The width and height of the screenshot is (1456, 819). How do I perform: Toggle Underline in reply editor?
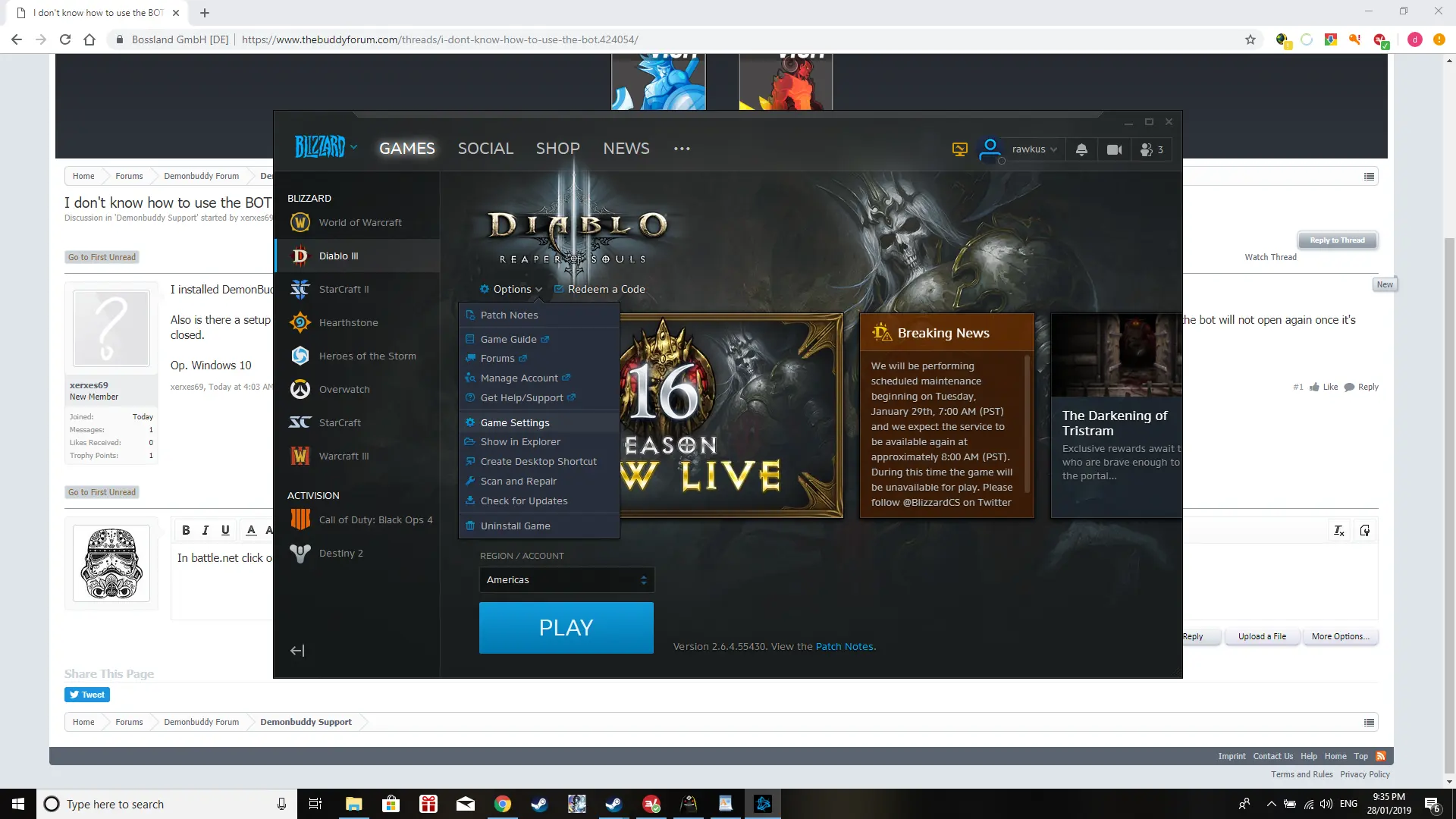click(x=225, y=530)
